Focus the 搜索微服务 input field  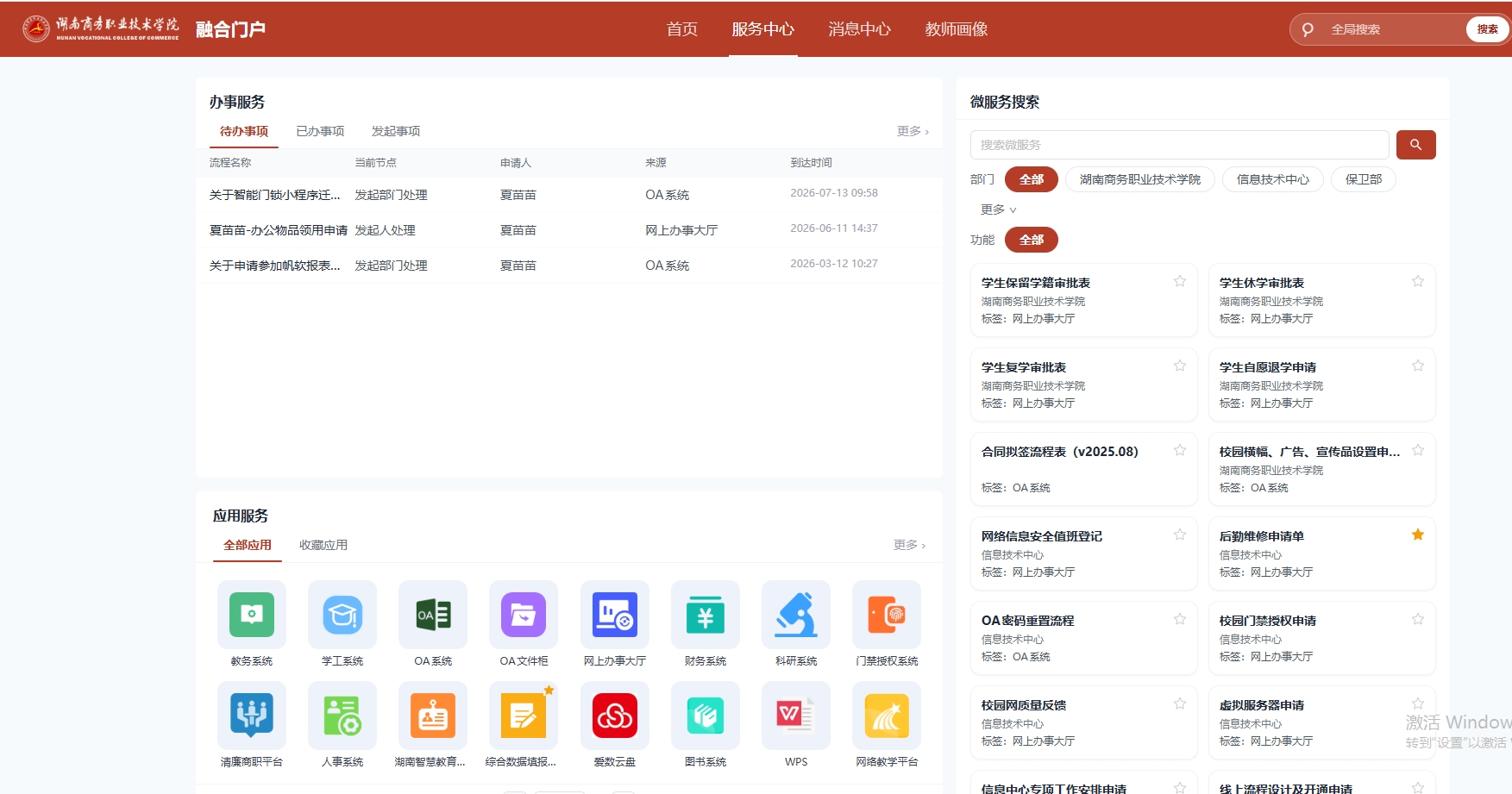pyautogui.click(x=1179, y=145)
